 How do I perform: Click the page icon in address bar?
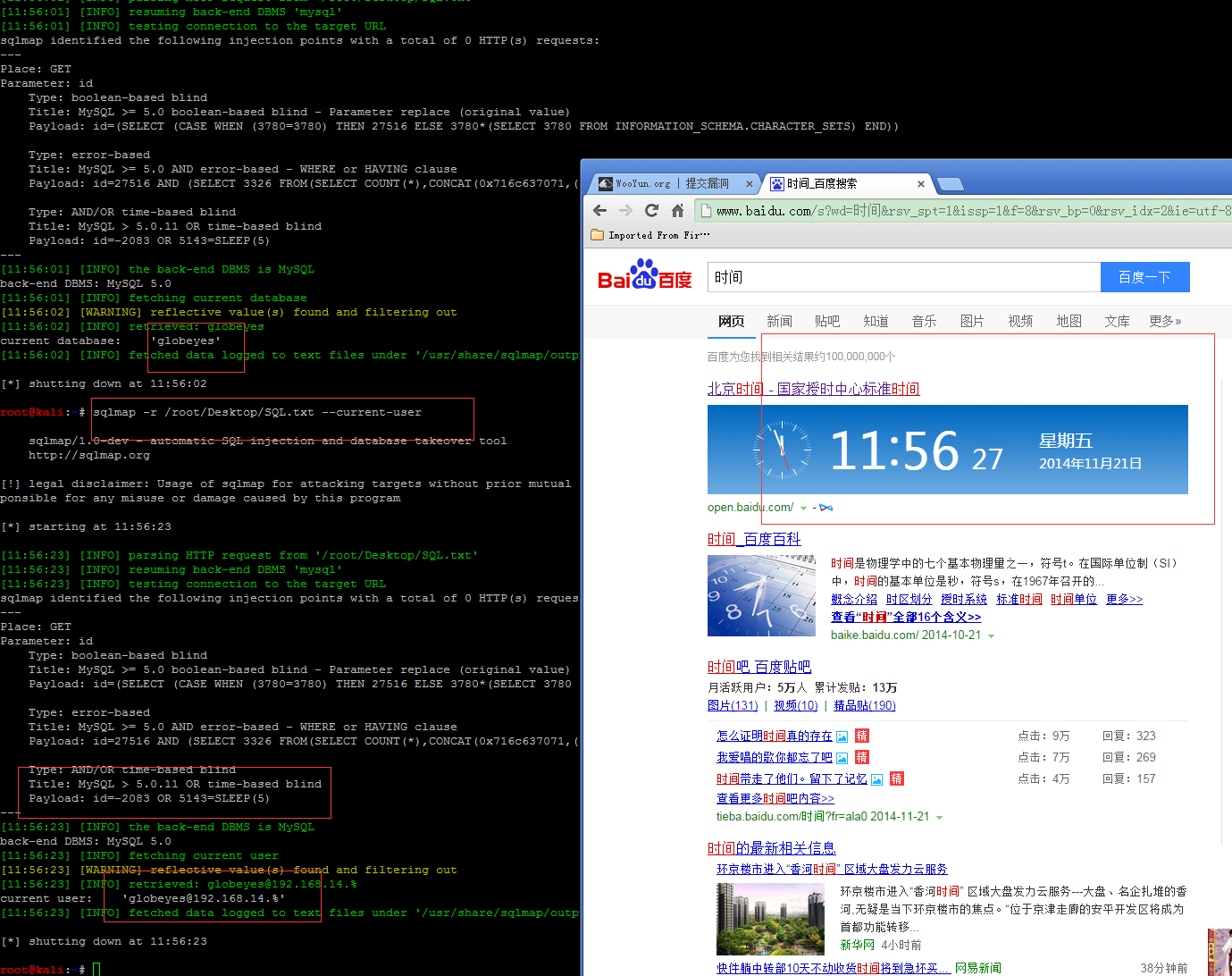click(705, 211)
